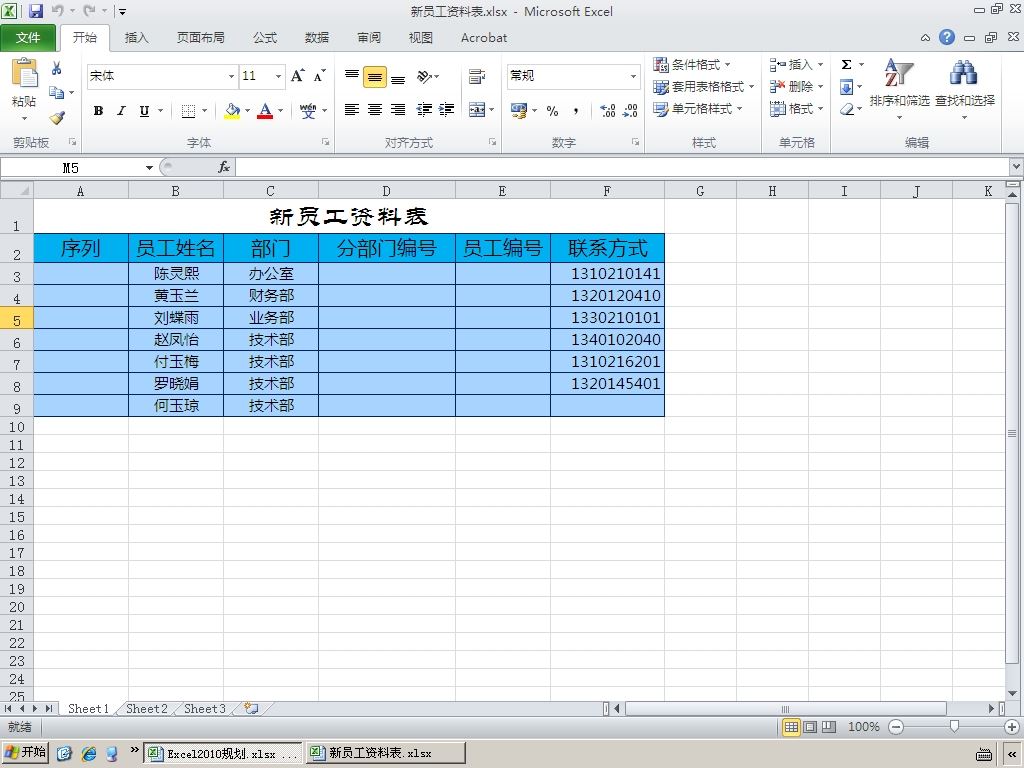Select cell containing 陈灵熙
1024x768 pixels.
coord(176,274)
